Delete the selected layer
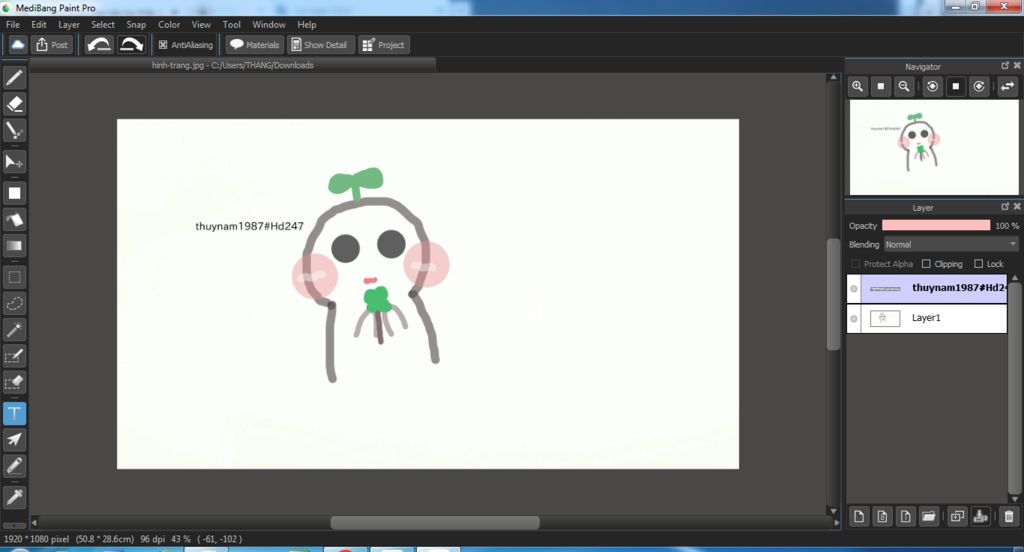This screenshot has width=1024, height=552. click(x=1009, y=517)
